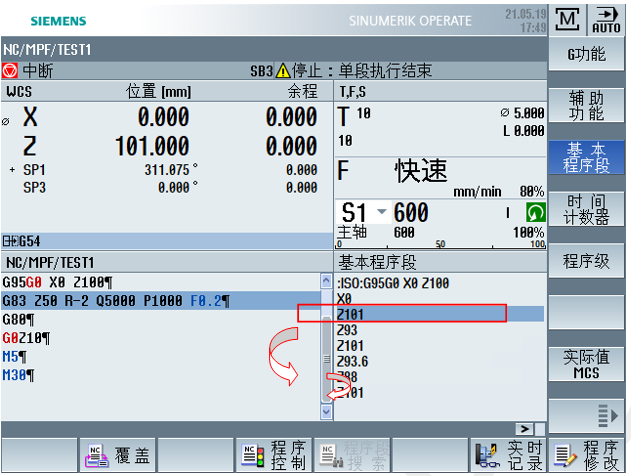The height and width of the screenshot is (476, 631).
Task: Open the 程序级 program levels softkey
Action: tap(586, 261)
